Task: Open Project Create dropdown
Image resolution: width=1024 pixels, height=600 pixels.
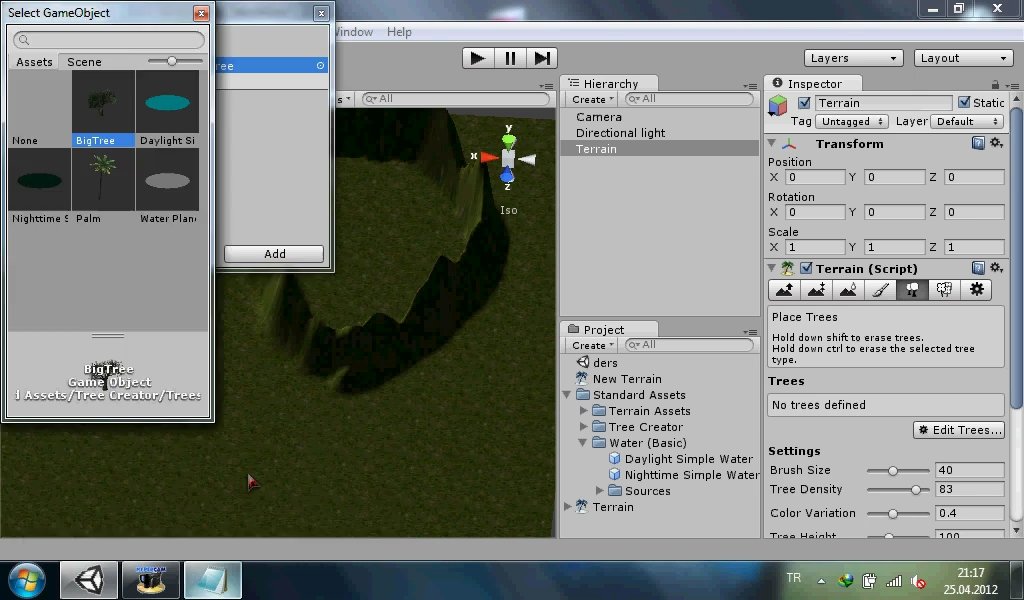Action: [592, 345]
